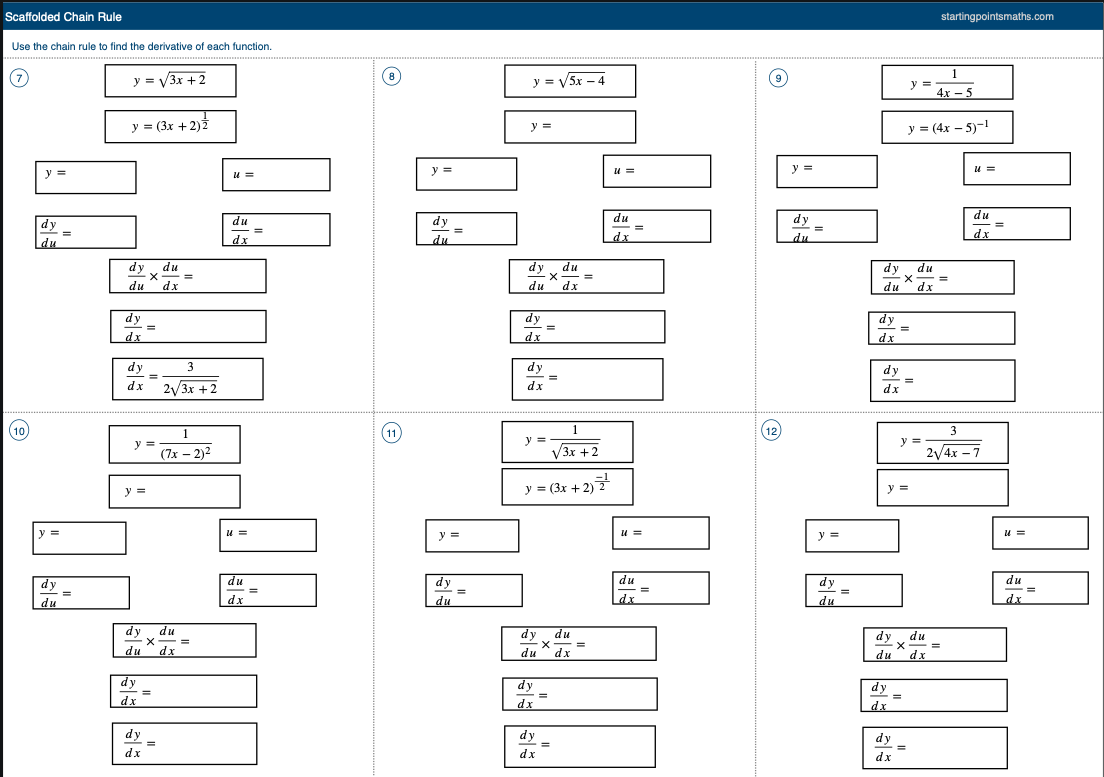The height and width of the screenshot is (777, 1104).
Task: Select the circled number 10 marker
Action: pos(18,431)
